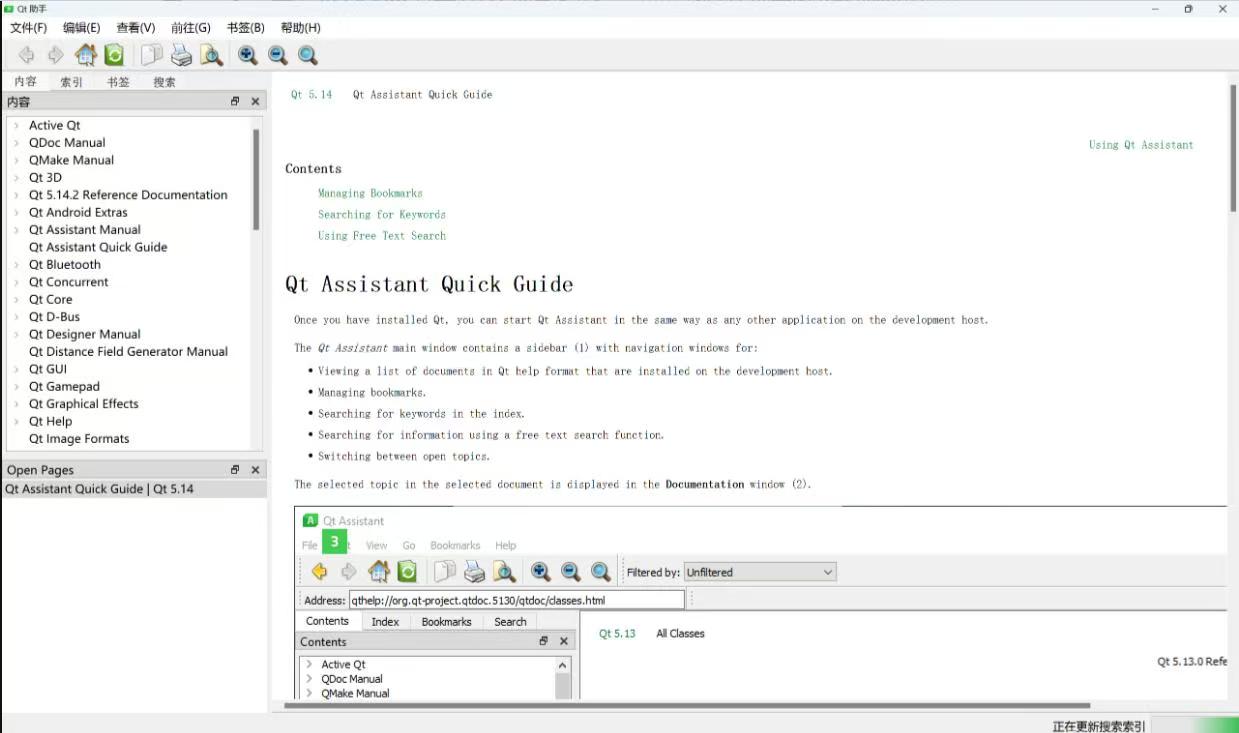
Task: Expand the Qt Bluetooth node
Action: [x=17, y=264]
